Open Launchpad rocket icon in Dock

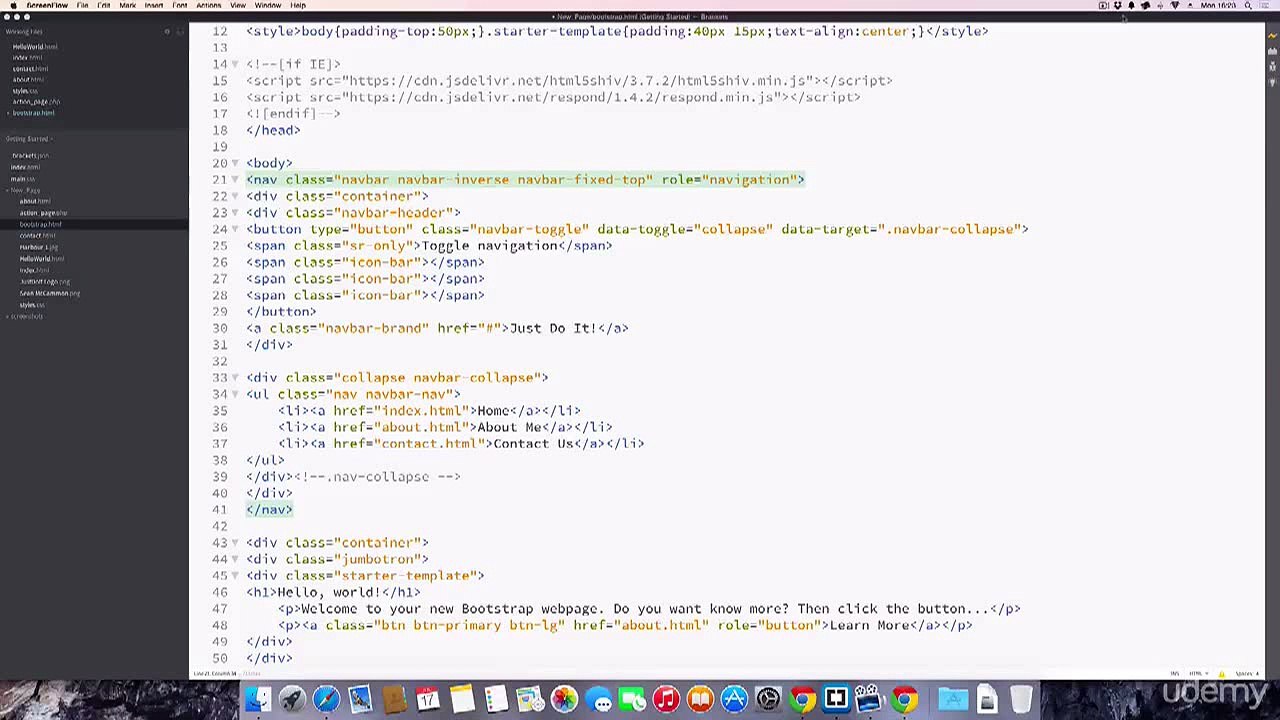(292, 699)
